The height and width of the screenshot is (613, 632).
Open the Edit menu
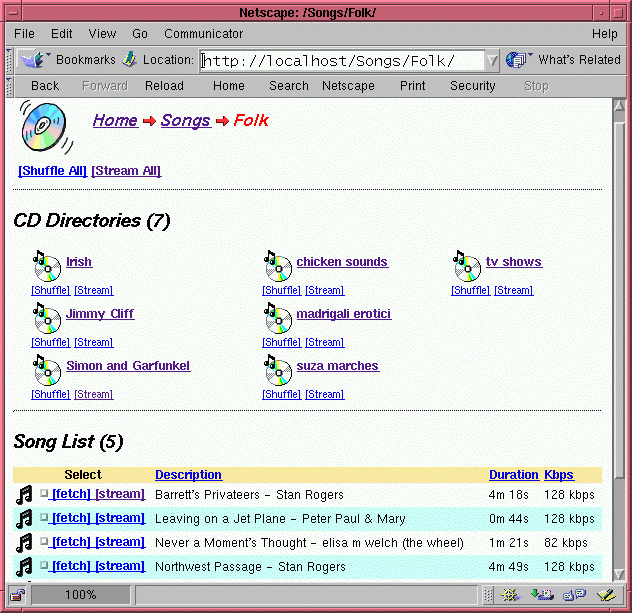pos(61,34)
